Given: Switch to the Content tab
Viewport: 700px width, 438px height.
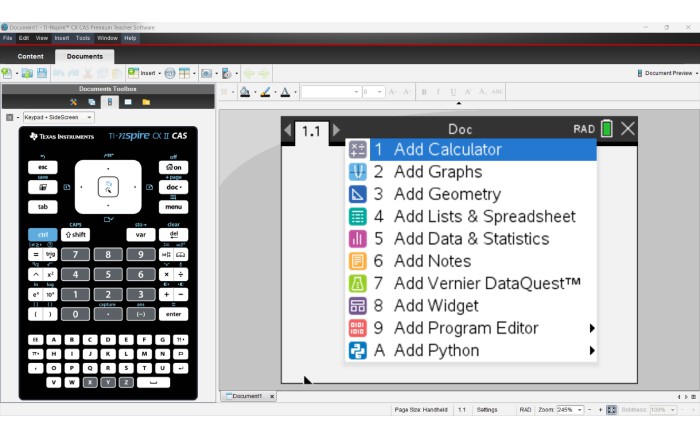Looking at the screenshot, I should click(30, 56).
